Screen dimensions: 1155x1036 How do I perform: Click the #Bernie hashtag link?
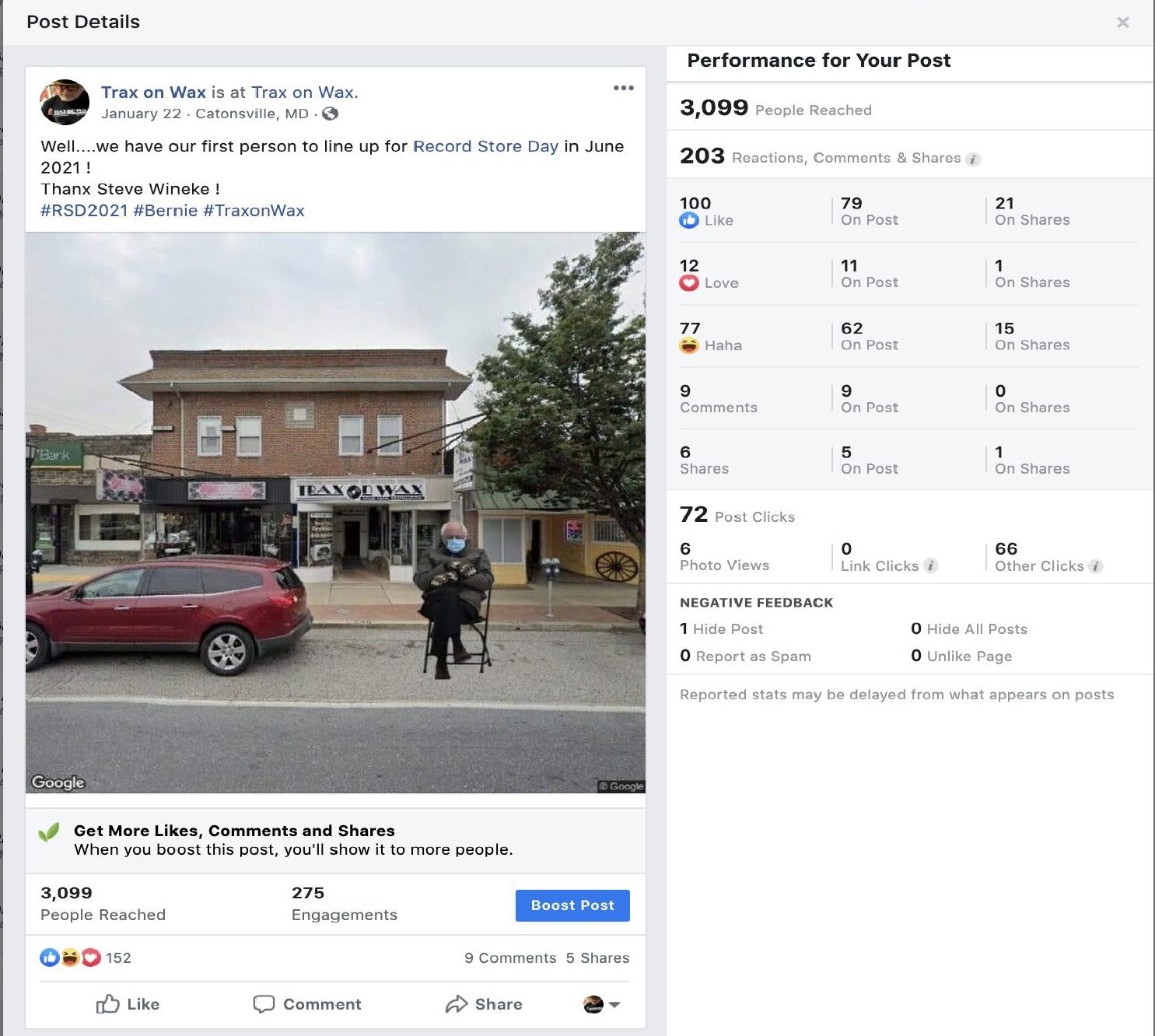[x=166, y=211]
